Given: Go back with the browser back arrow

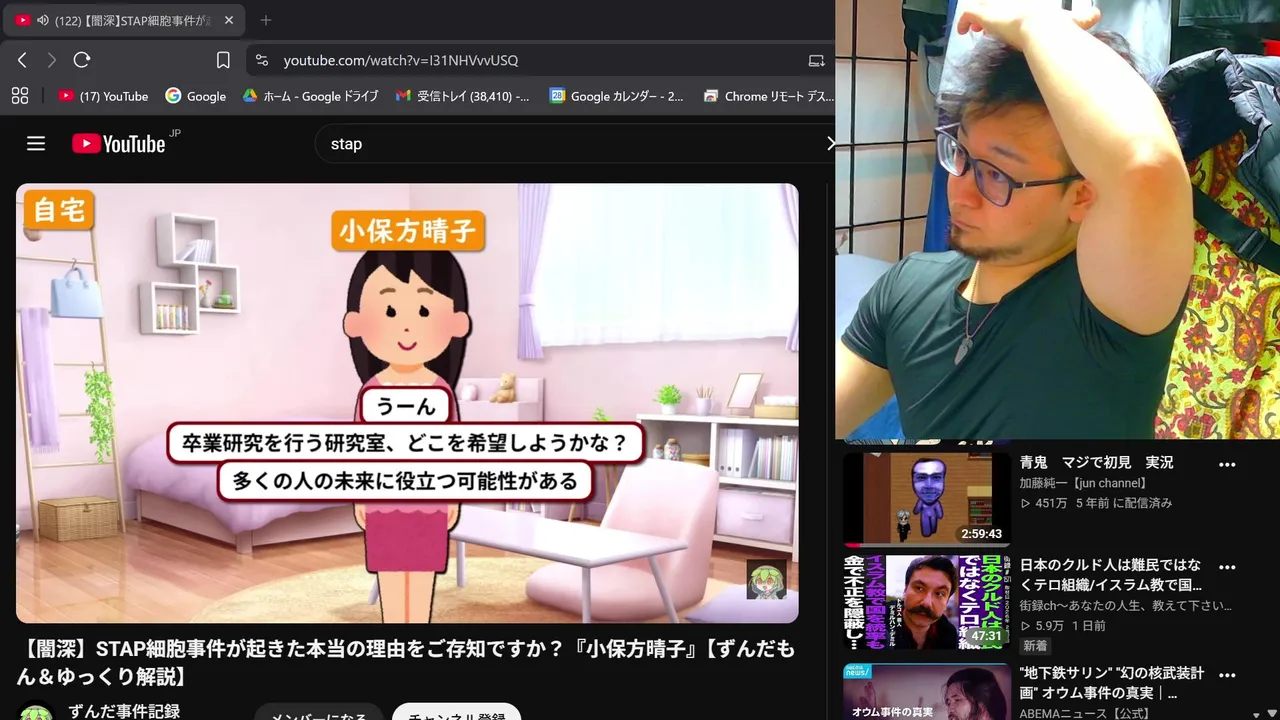Looking at the screenshot, I should tap(22, 60).
